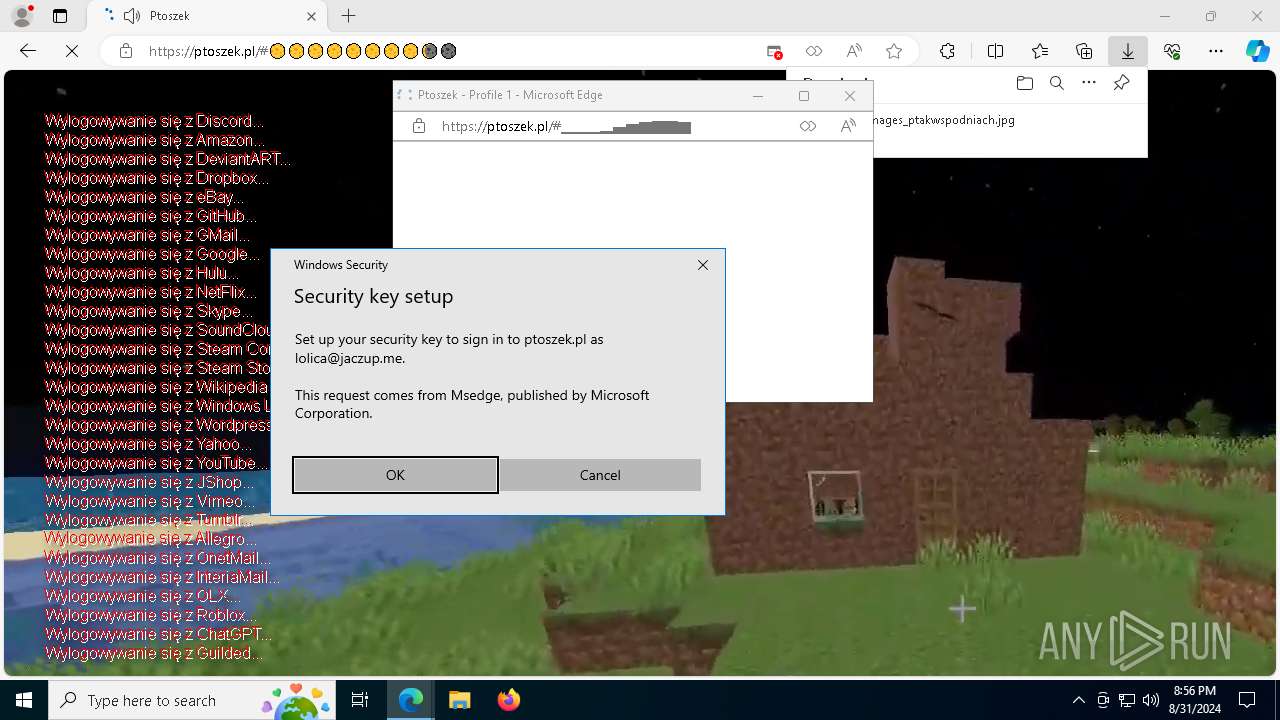The width and height of the screenshot is (1280, 720).
Task: Close the Ptoszek tab
Action: coord(312,16)
